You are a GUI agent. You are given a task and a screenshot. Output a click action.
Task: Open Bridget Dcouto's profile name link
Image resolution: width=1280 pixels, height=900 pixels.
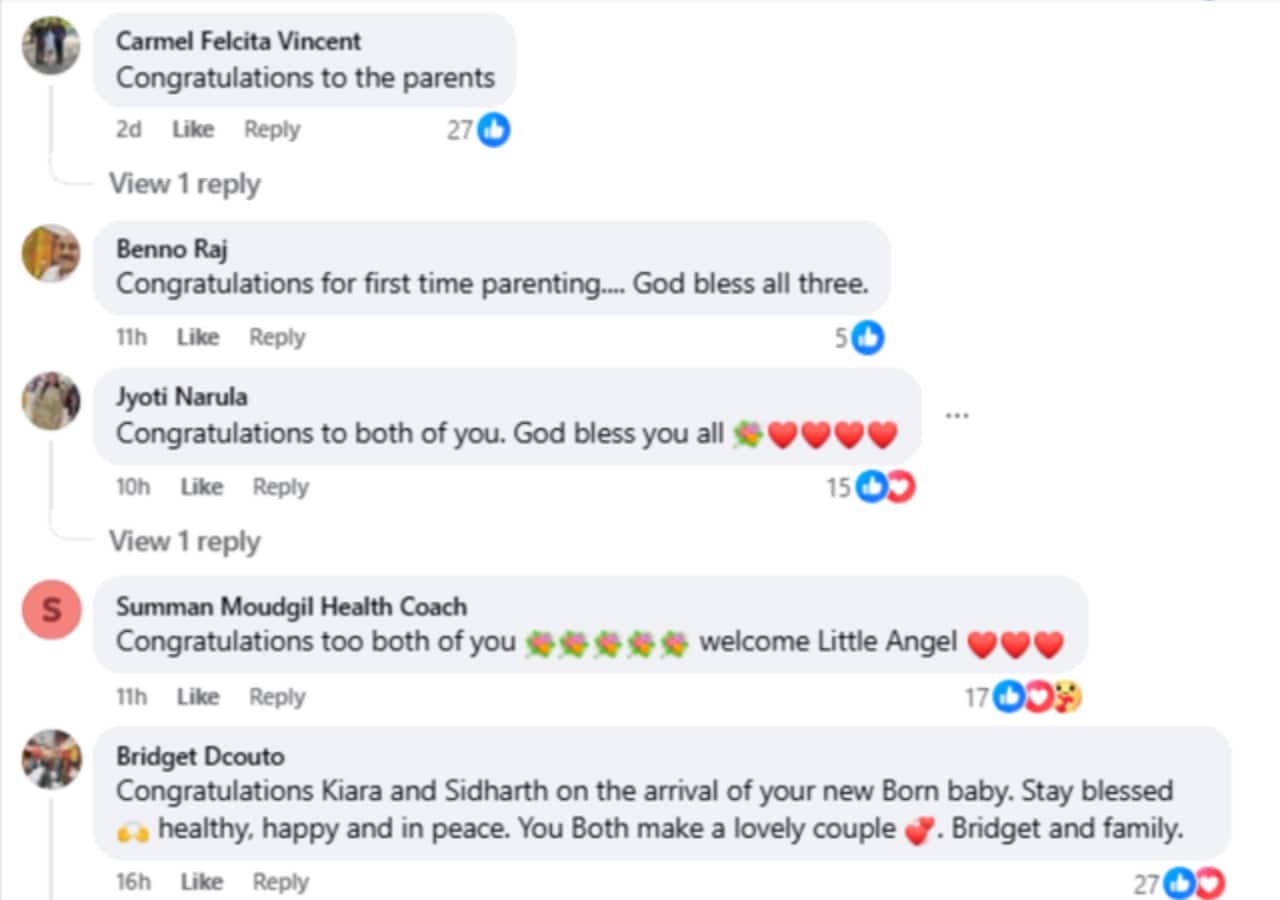200,756
